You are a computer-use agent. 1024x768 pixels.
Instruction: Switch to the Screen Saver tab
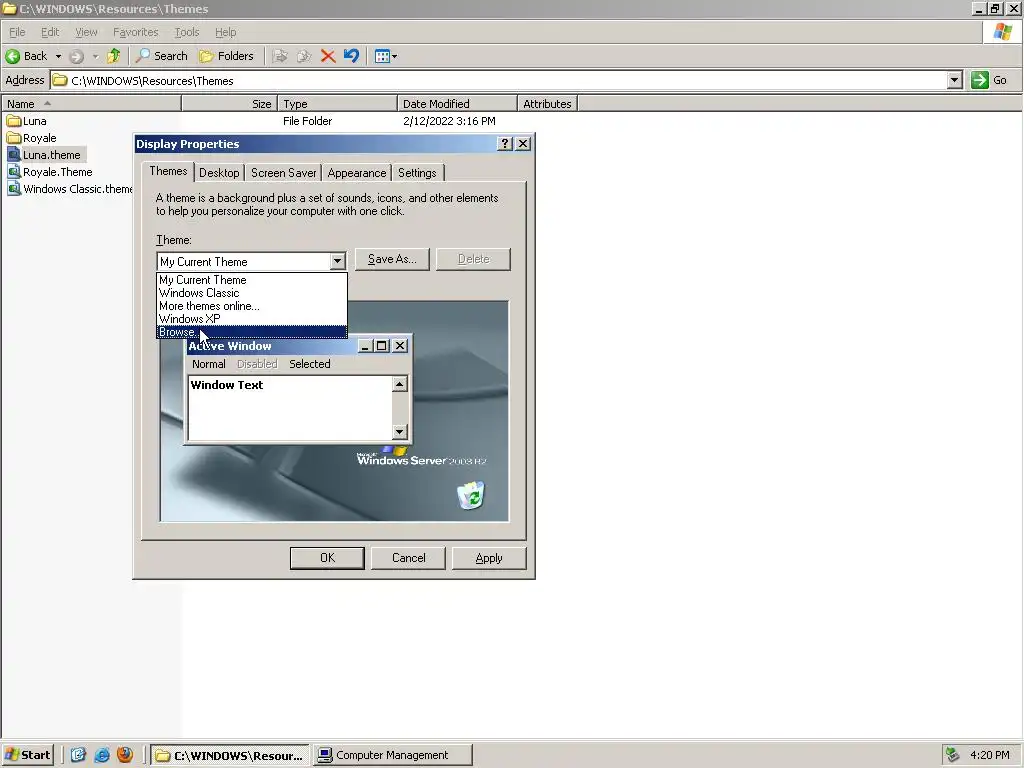[x=283, y=173]
